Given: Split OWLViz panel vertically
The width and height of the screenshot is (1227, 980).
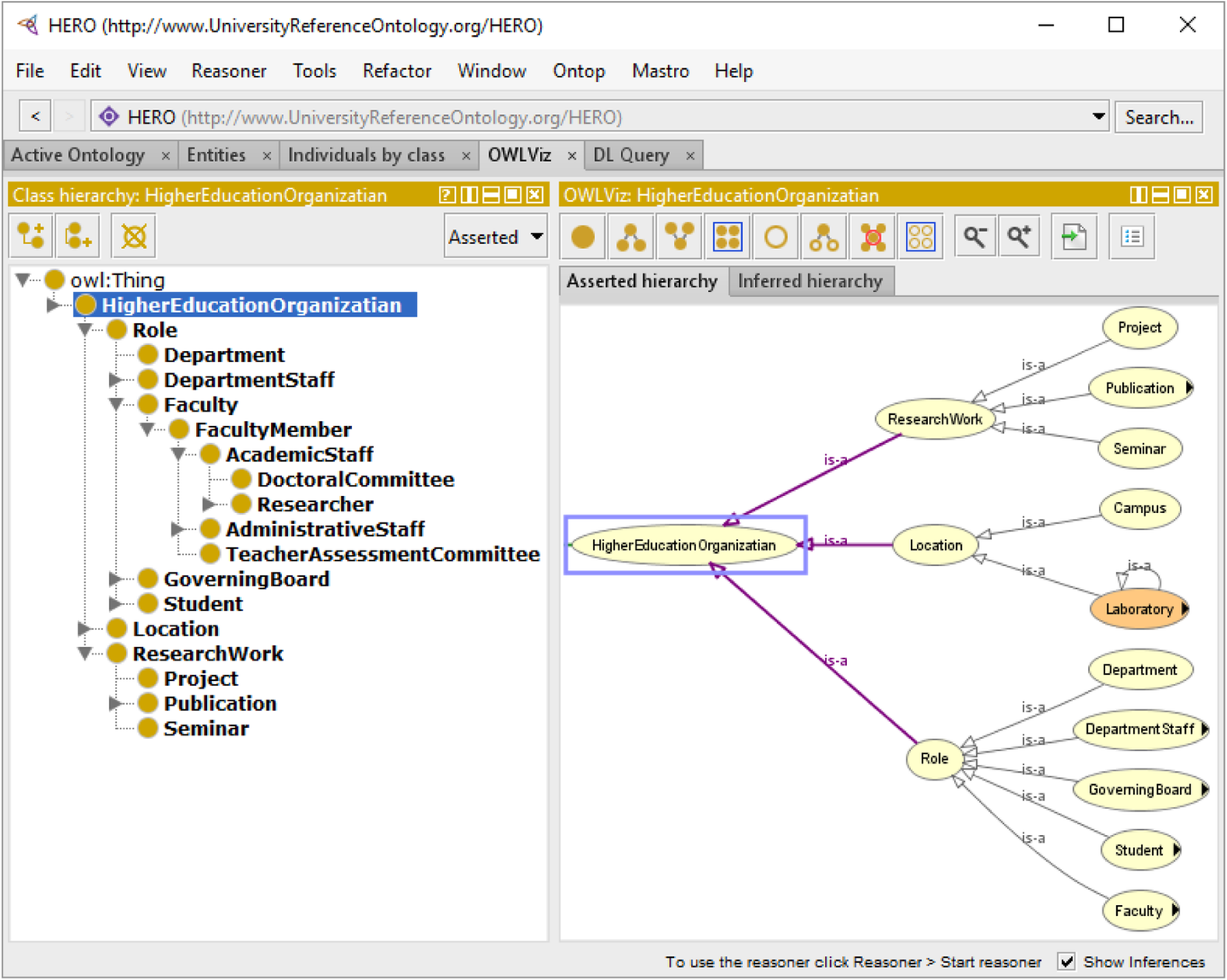Looking at the screenshot, I should (1138, 195).
